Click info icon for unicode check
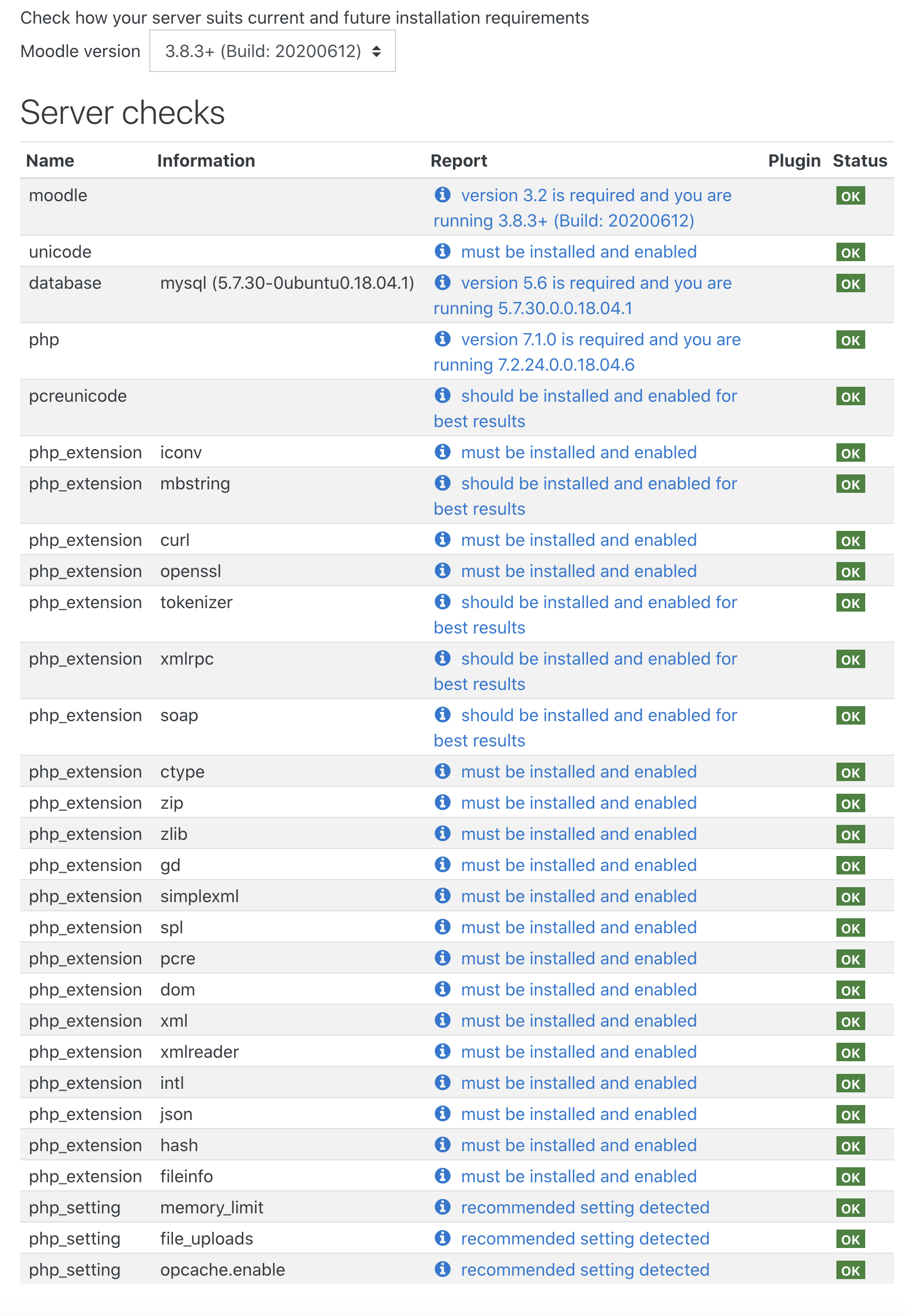The image size is (905, 1316). pos(442,251)
